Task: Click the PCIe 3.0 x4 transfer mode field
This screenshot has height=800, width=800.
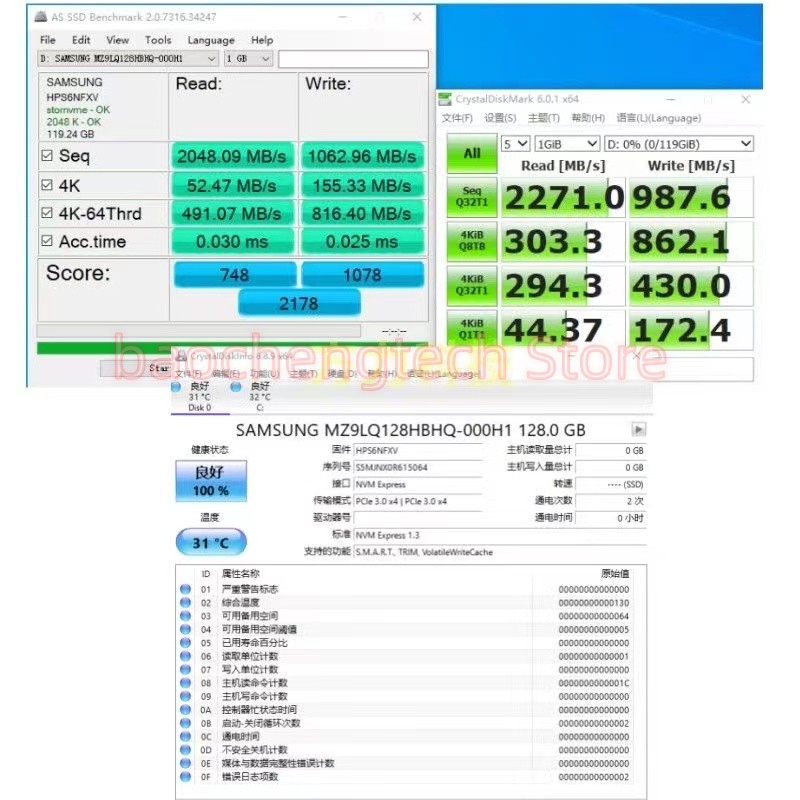Action: (x=418, y=501)
